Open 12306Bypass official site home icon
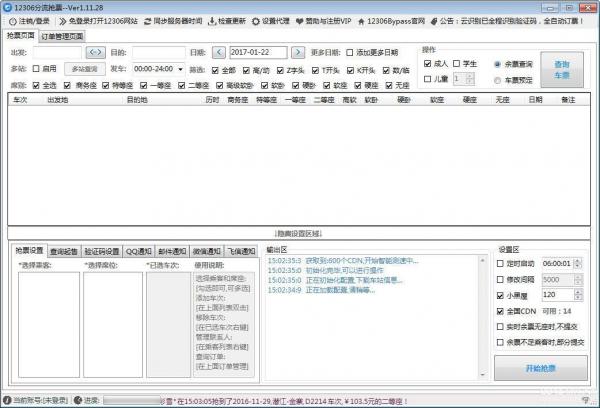The height and width of the screenshot is (408, 600). (361, 21)
